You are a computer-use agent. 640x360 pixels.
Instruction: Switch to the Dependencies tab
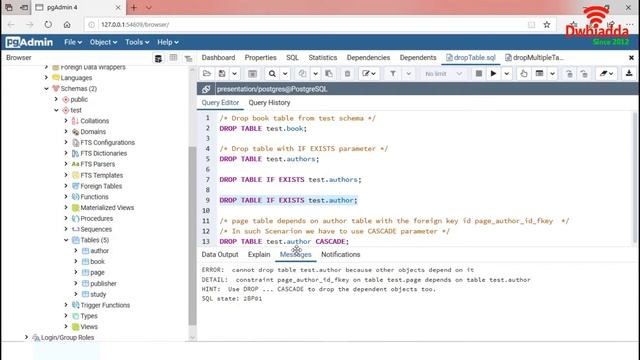pyautogui.click(x=368, y=58)
